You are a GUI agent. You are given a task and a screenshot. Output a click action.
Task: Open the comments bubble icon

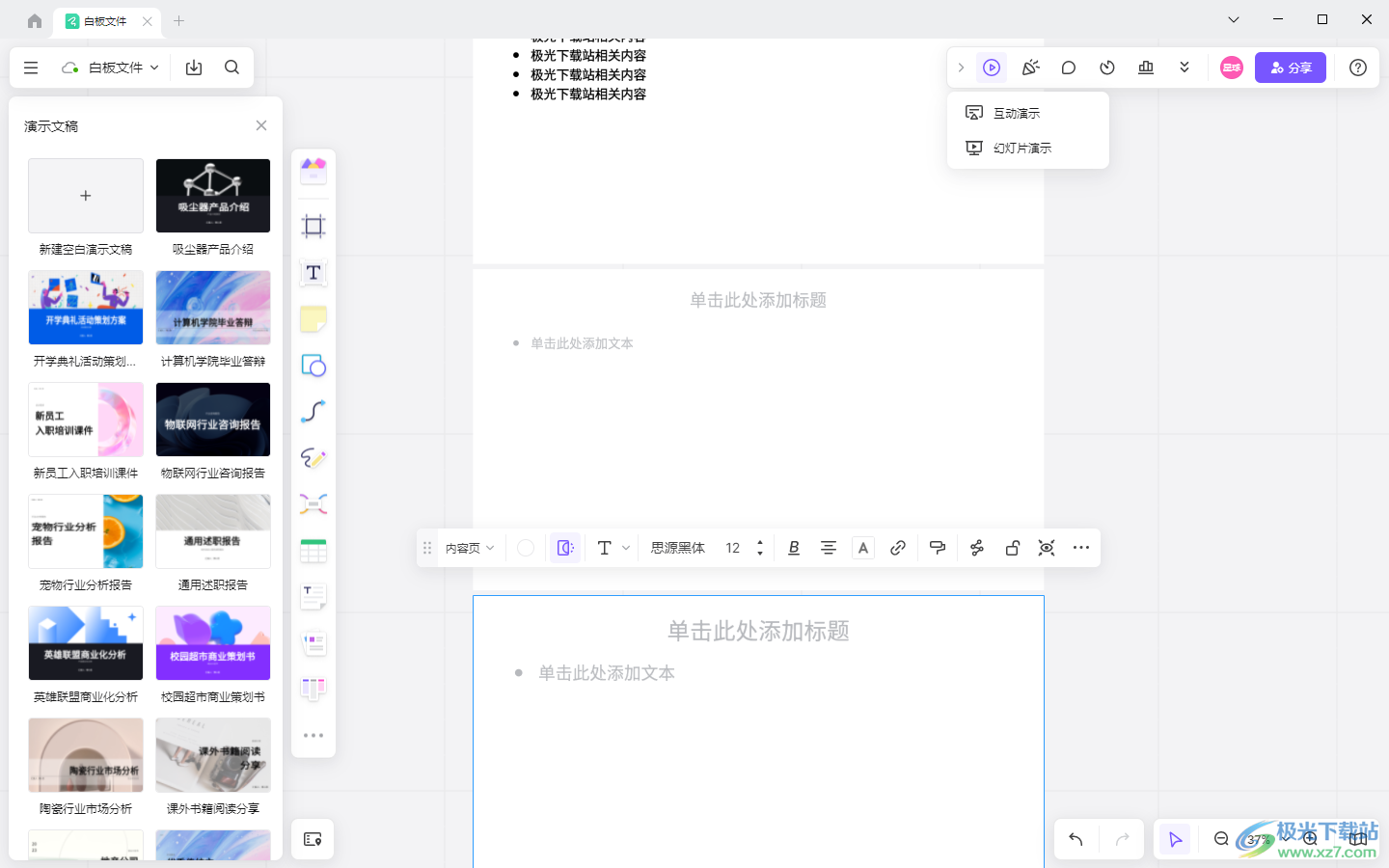coord(1069,68)
